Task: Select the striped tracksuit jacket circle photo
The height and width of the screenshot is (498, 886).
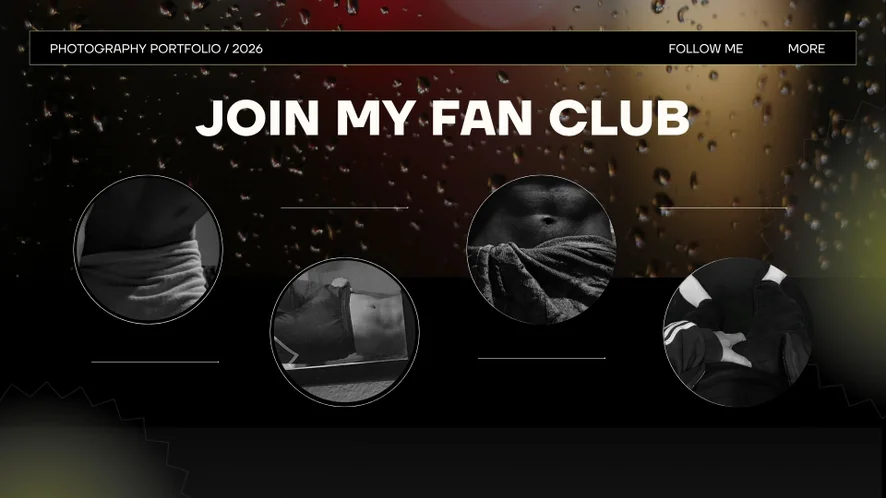Action: (x=737, y=332)
